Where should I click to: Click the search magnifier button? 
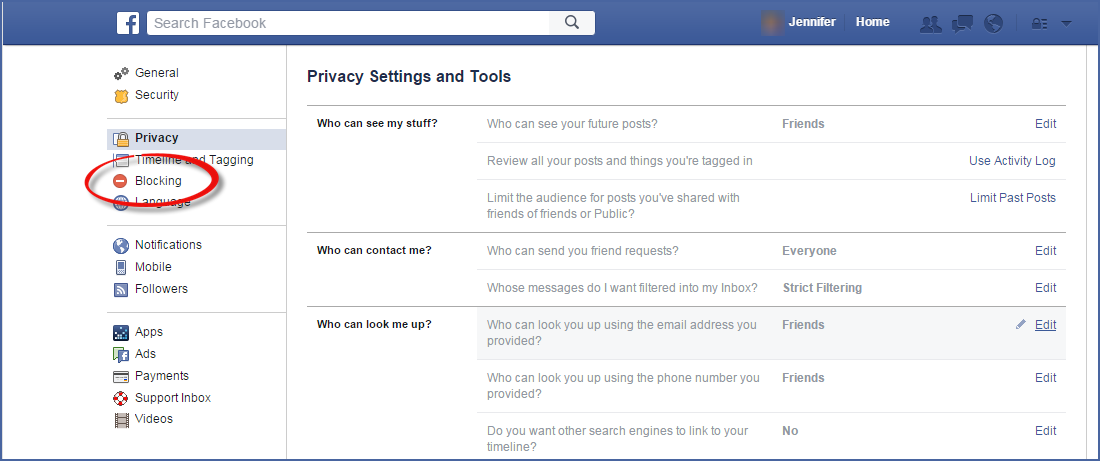point(572,23)
